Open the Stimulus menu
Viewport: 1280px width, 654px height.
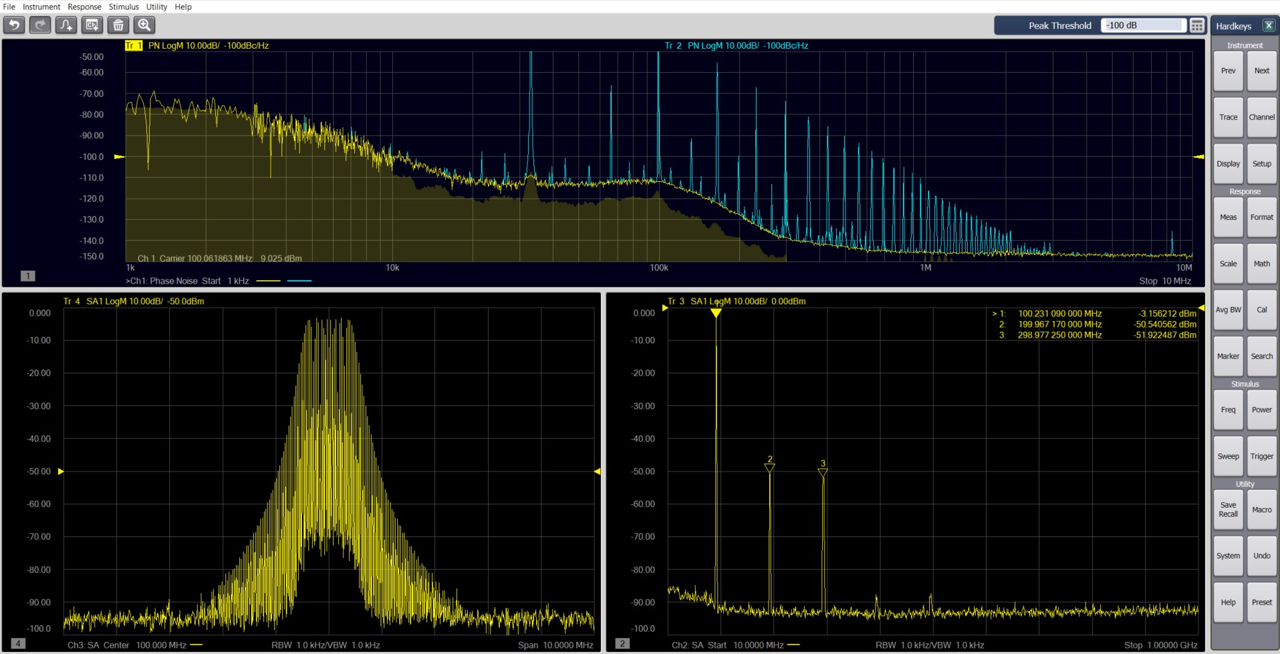(123, 6)
